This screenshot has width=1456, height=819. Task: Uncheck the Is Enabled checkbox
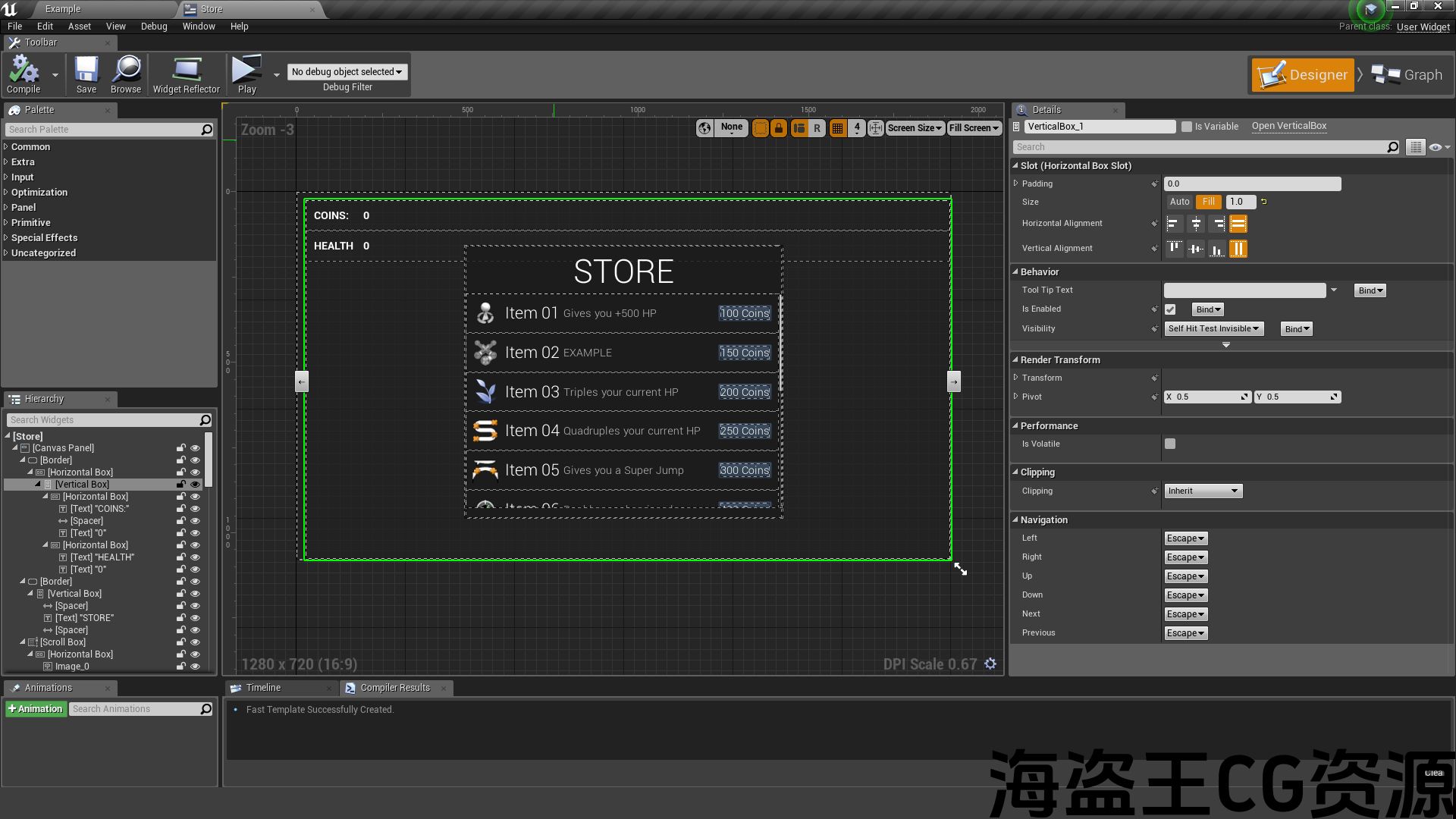click(1170, 309)
